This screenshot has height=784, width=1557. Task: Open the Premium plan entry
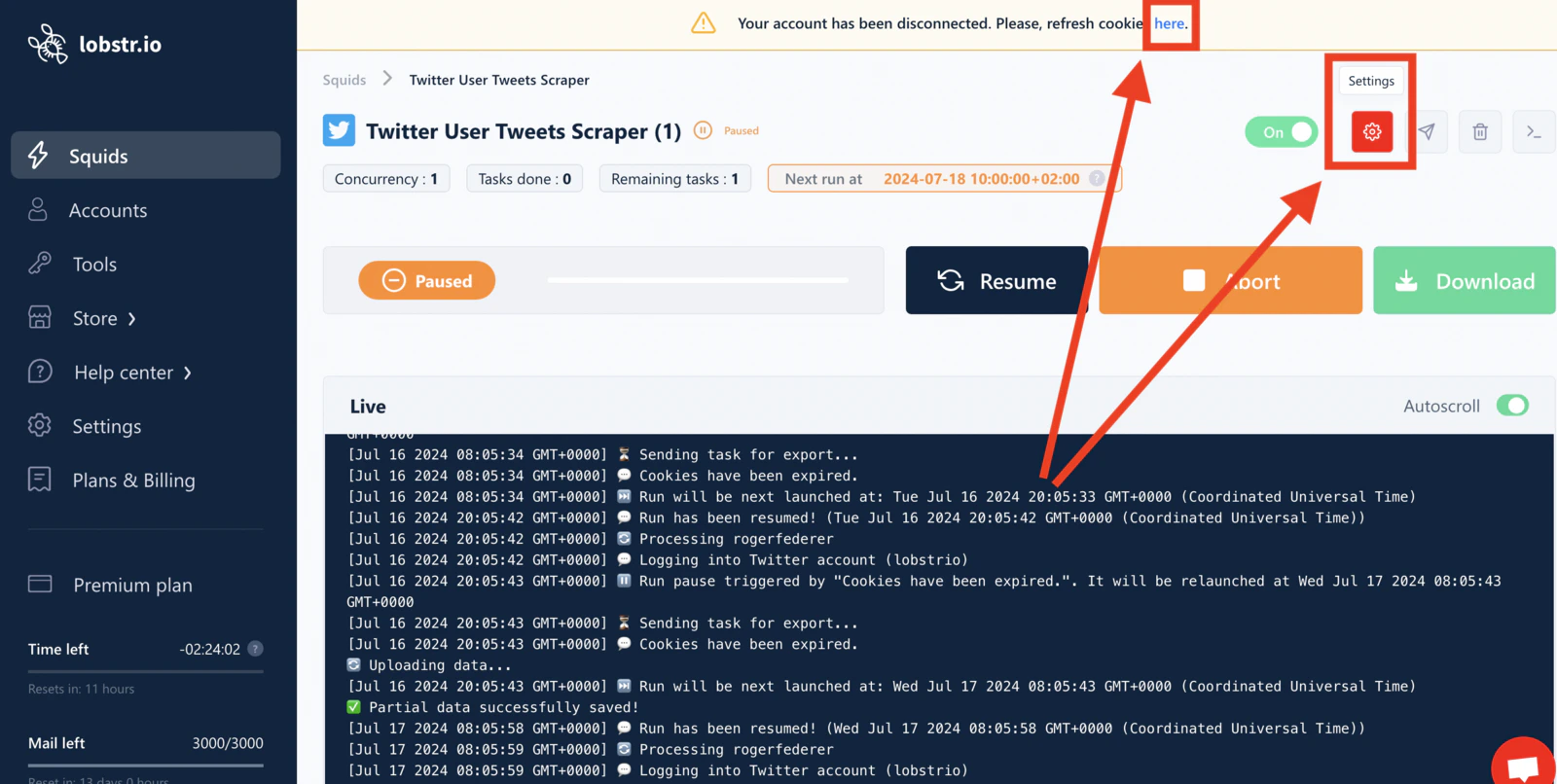tap(133, 585)
